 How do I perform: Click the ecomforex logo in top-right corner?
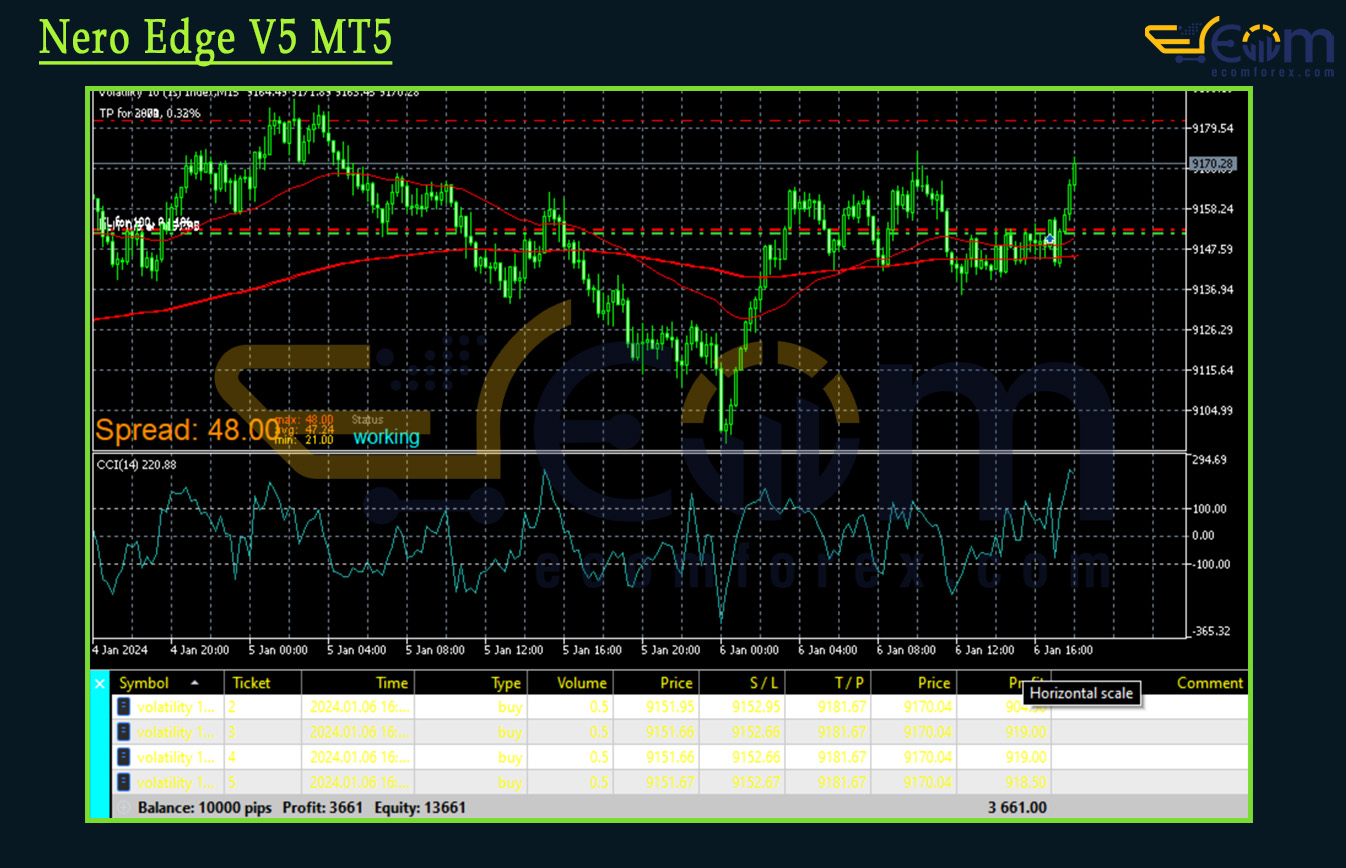1239,47
